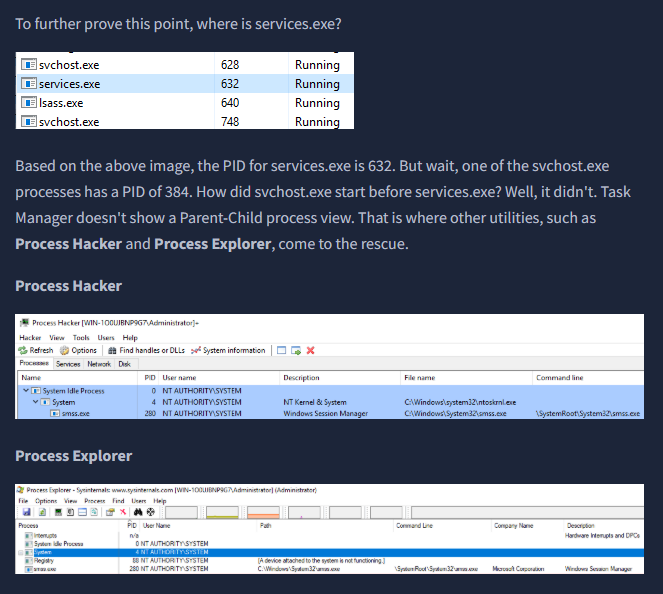Click the save icon in Process Explorer toolbar
663x594 pixels.
(24, 512)
